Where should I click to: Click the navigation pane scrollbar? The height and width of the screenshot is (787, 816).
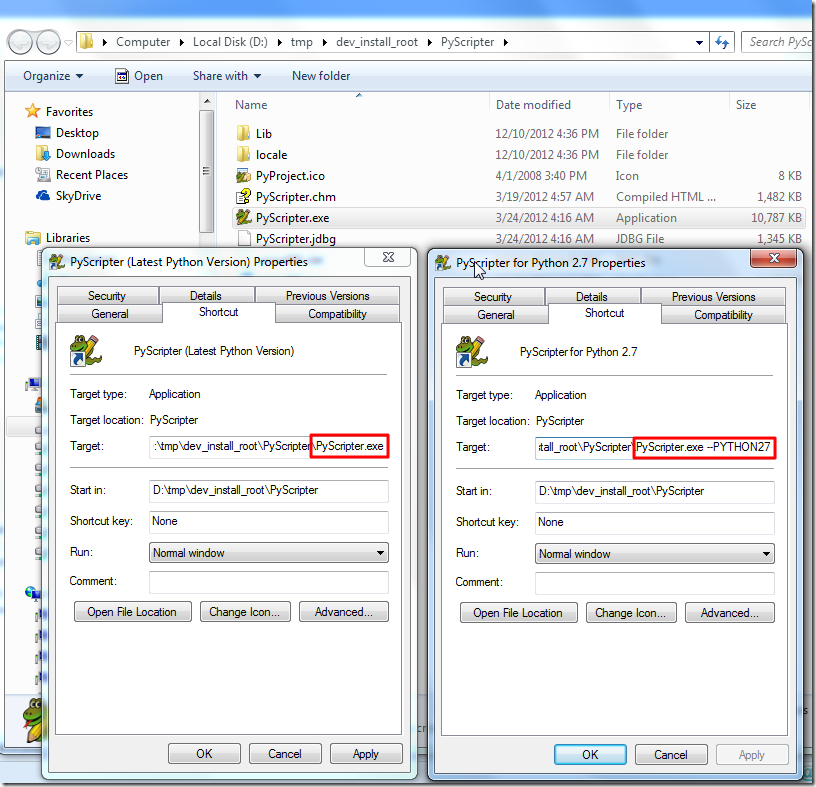tap(207, 170)
